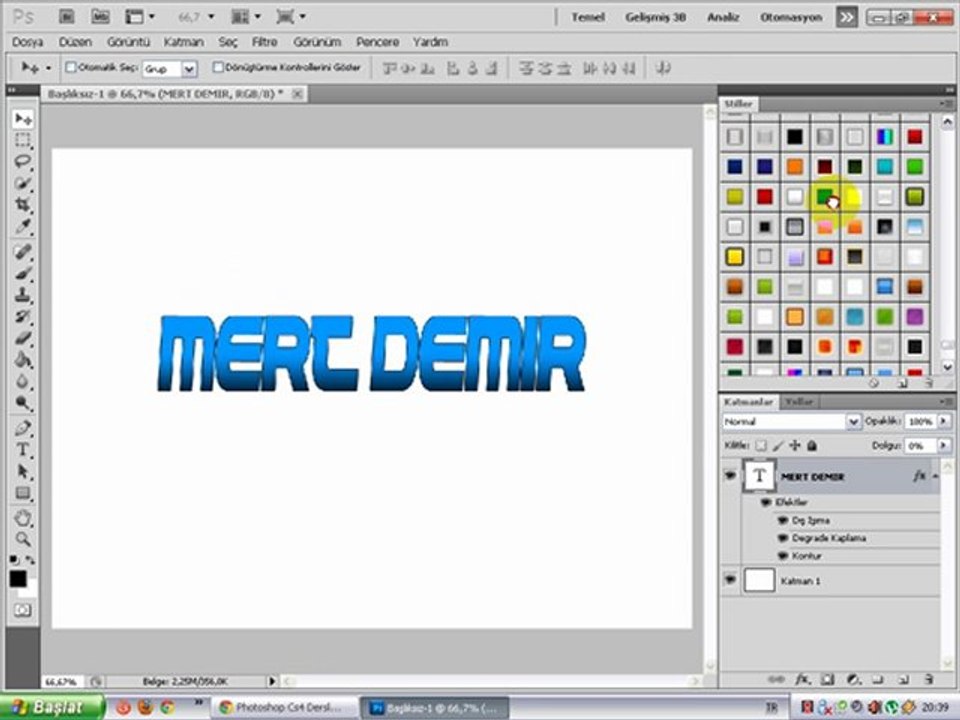960x720 pixels.
Task: Open the Opaklık slider arrow
Action: 943,421
